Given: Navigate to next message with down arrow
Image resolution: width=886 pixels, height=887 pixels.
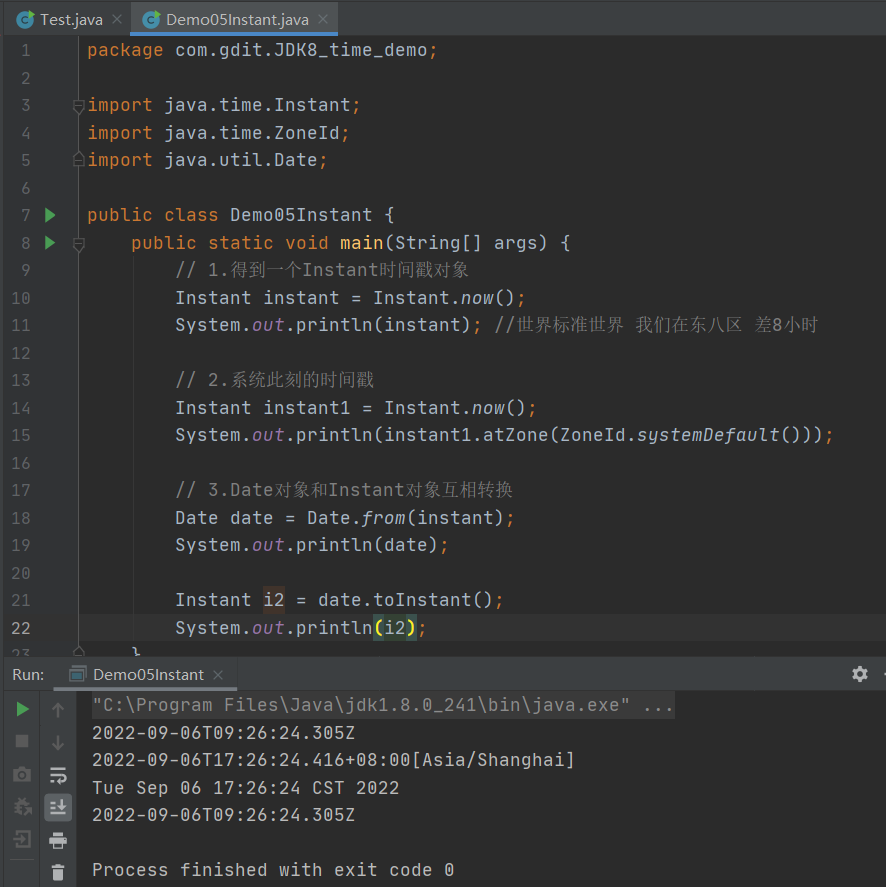Looking at the screenshot, I should pos(58,740).
